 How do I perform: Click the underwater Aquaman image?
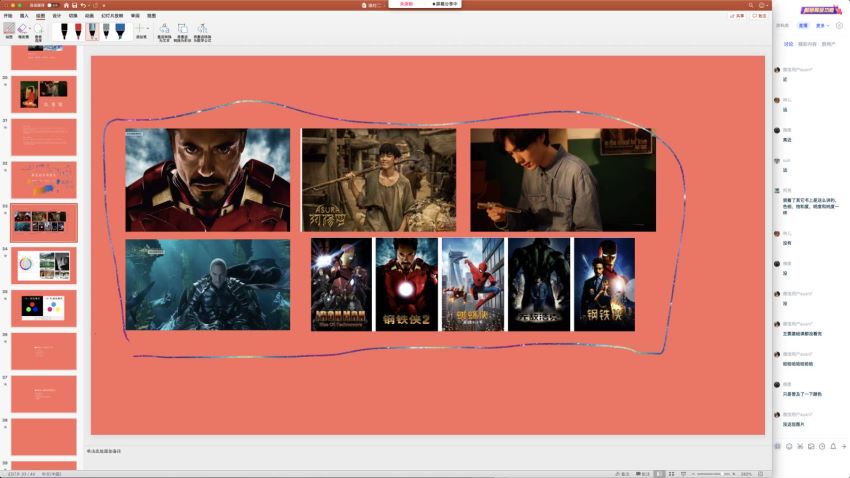point(208,285)
